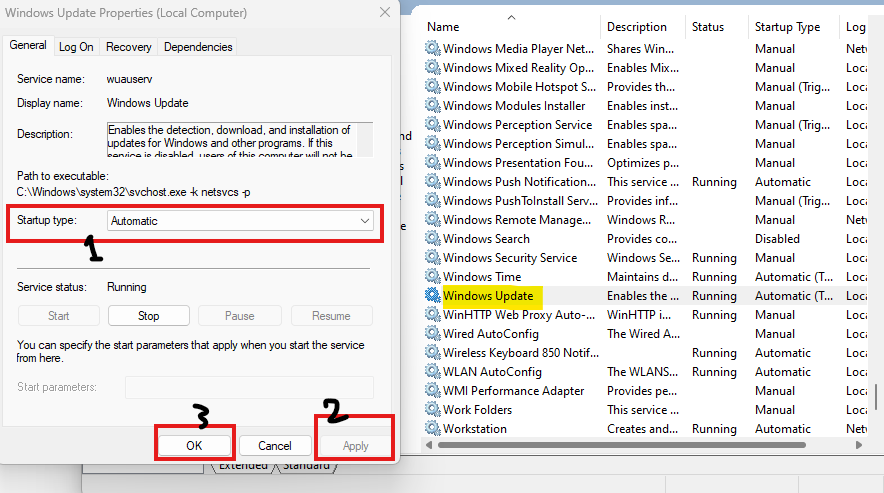Click the gear icon beside Wireless Keyboard 850 Notif...
The width and height of the screenshot is (884, 493).
[x=432, y=352]
